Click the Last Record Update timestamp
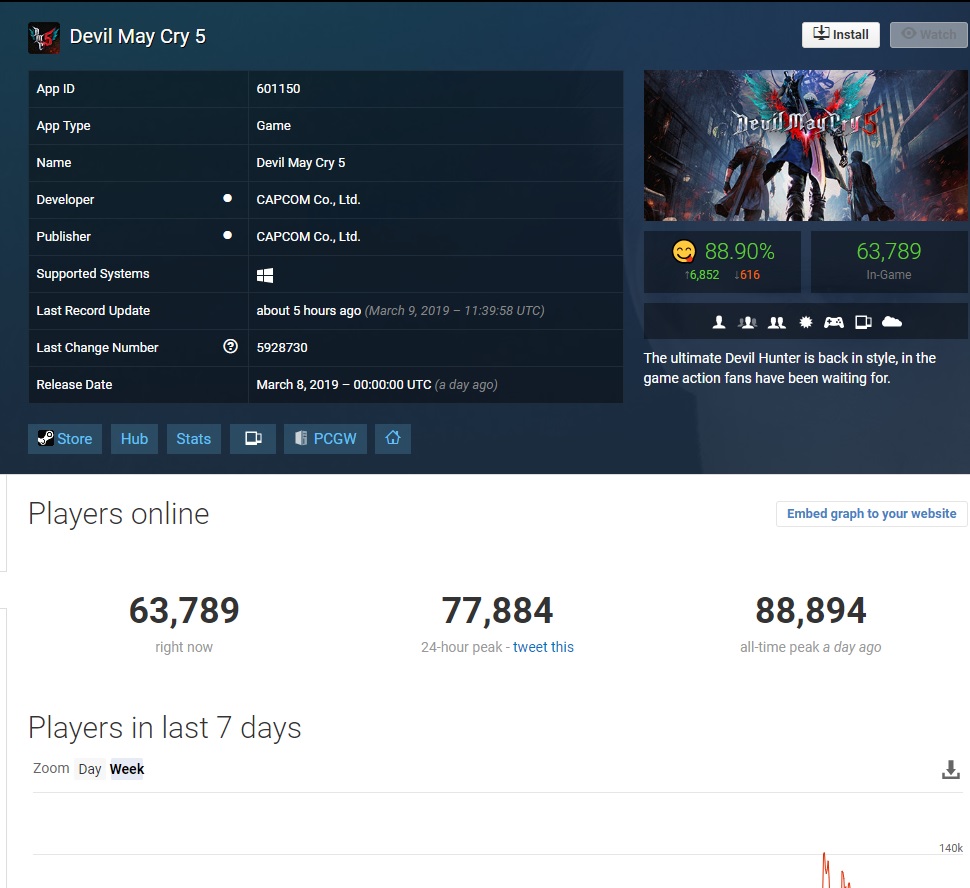Viewport: 970px width, 888px height. [400, 311]
